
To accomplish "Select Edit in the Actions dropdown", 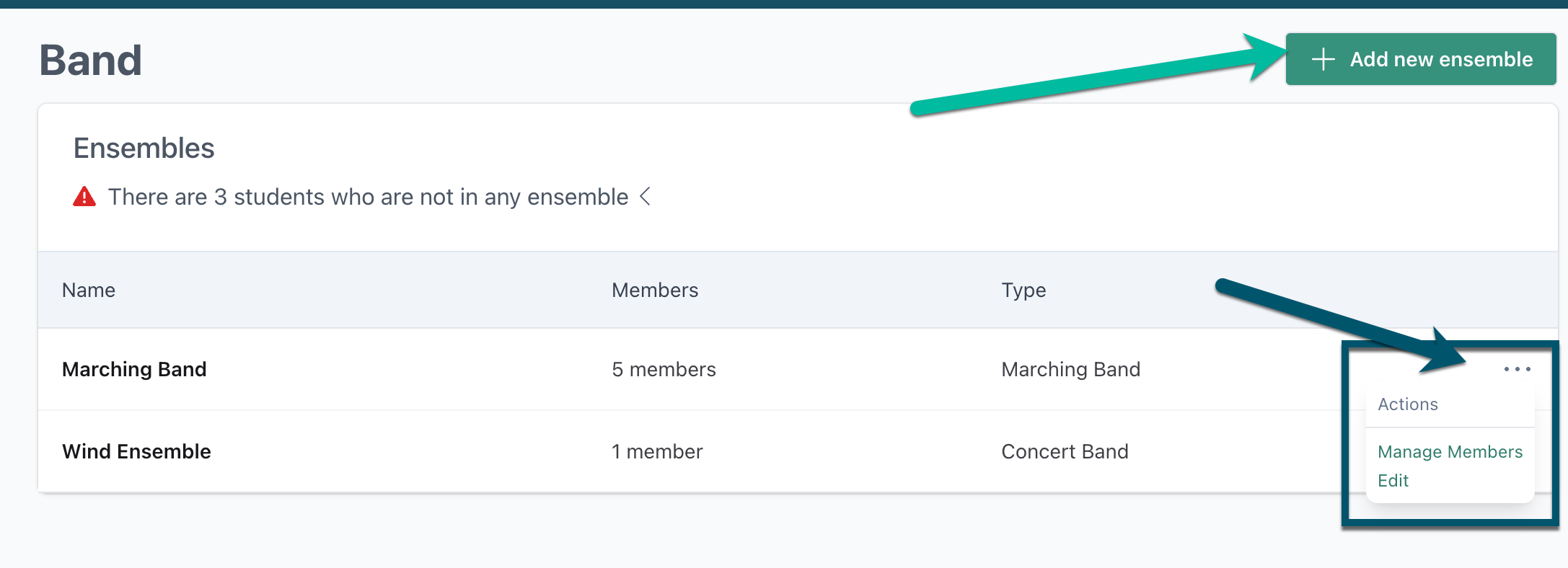I will coord(1393,480).
